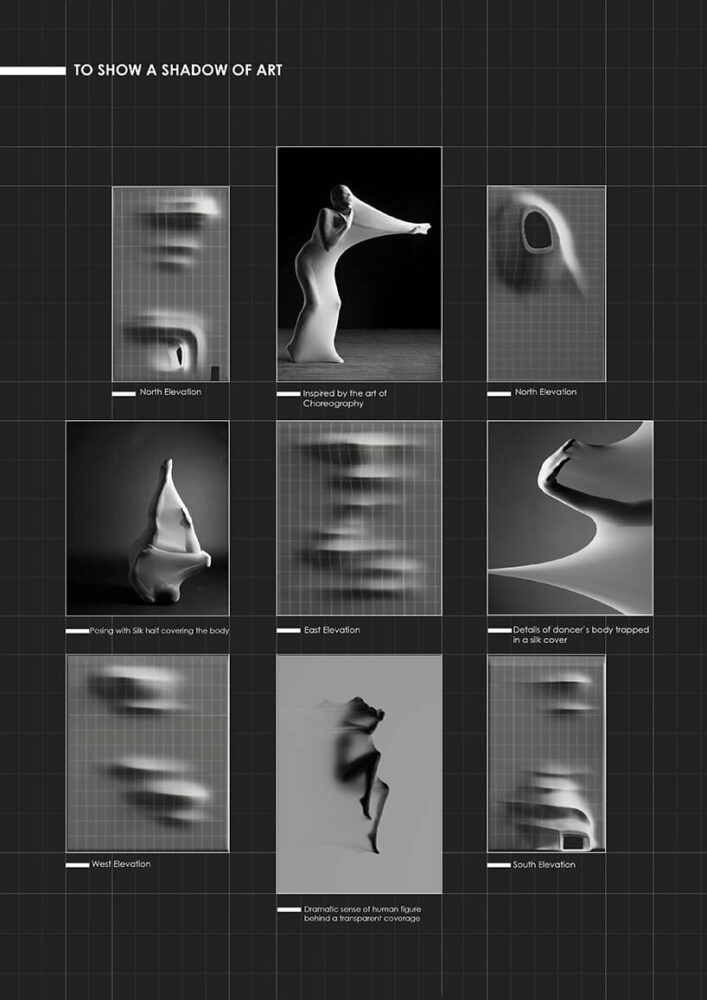Open the close-up of body trapped in silk
This screenshot has width=707, height=1000.
569,517
